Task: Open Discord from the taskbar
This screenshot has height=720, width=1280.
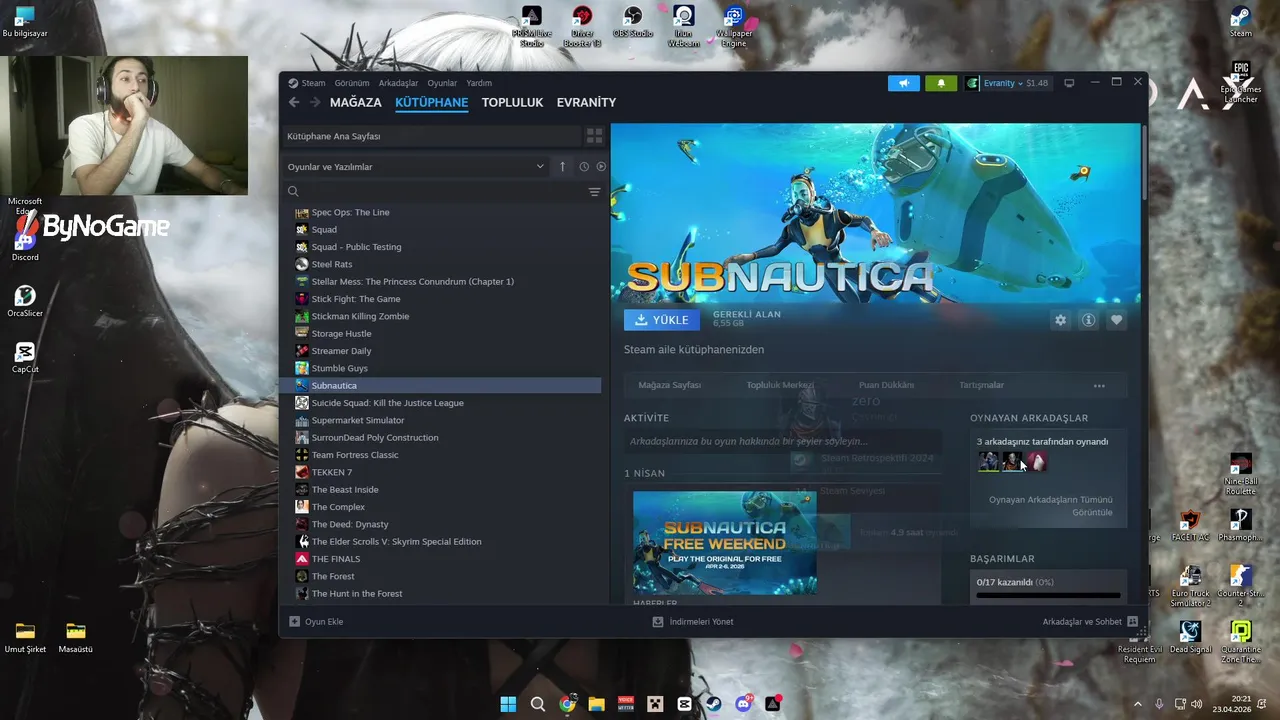Action: click(744, 704)
